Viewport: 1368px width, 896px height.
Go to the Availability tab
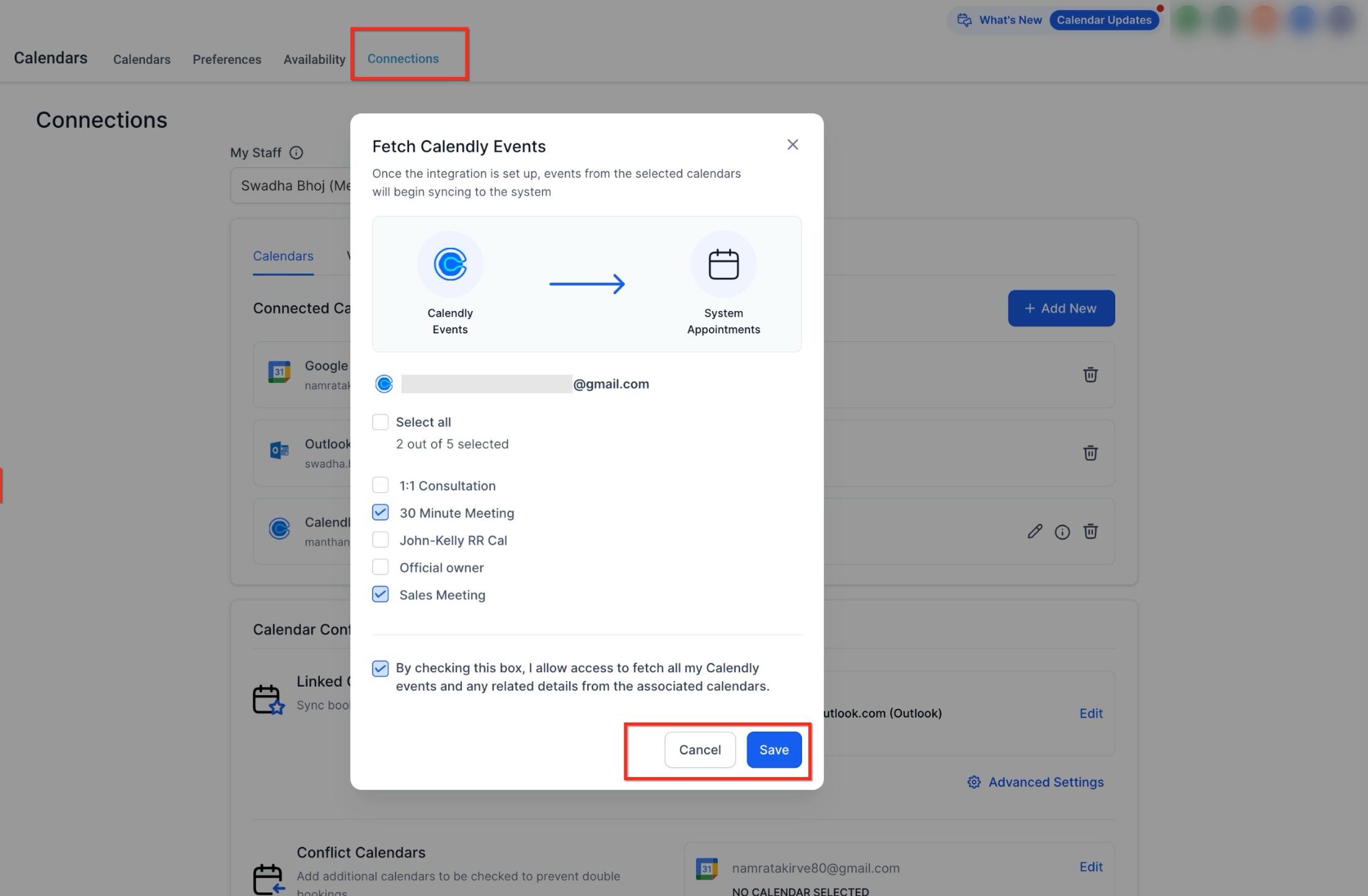[314, 59]
